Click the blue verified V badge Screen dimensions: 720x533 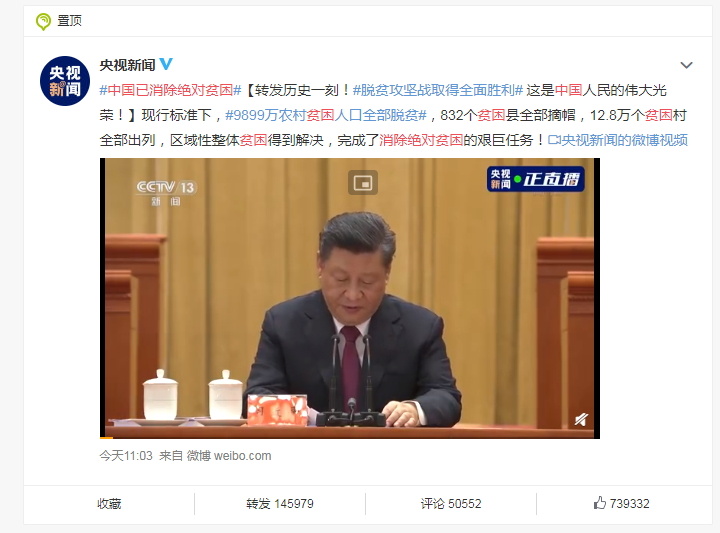point(166,64)
